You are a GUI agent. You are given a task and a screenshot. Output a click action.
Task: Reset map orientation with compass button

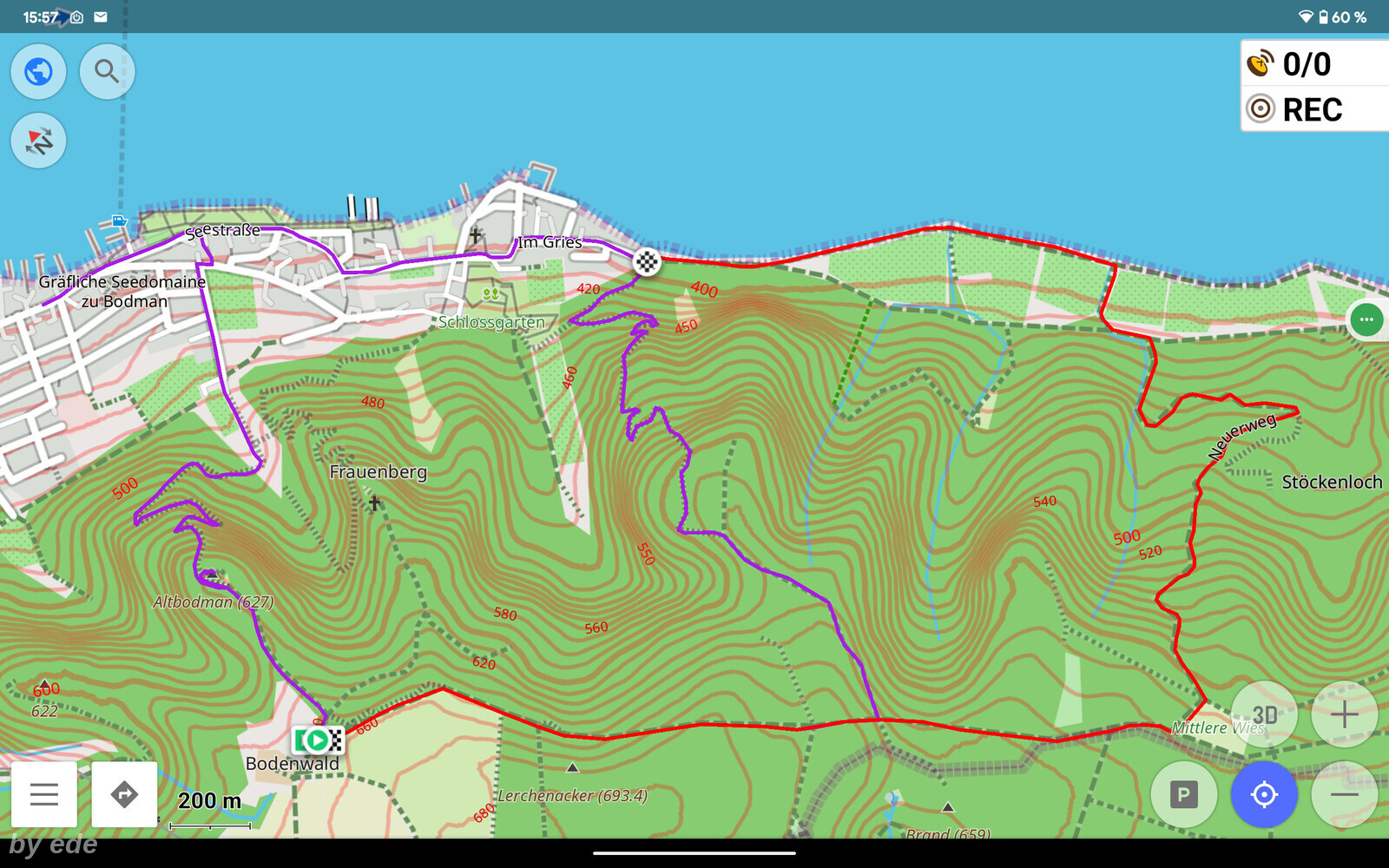[x=38, y=141]
